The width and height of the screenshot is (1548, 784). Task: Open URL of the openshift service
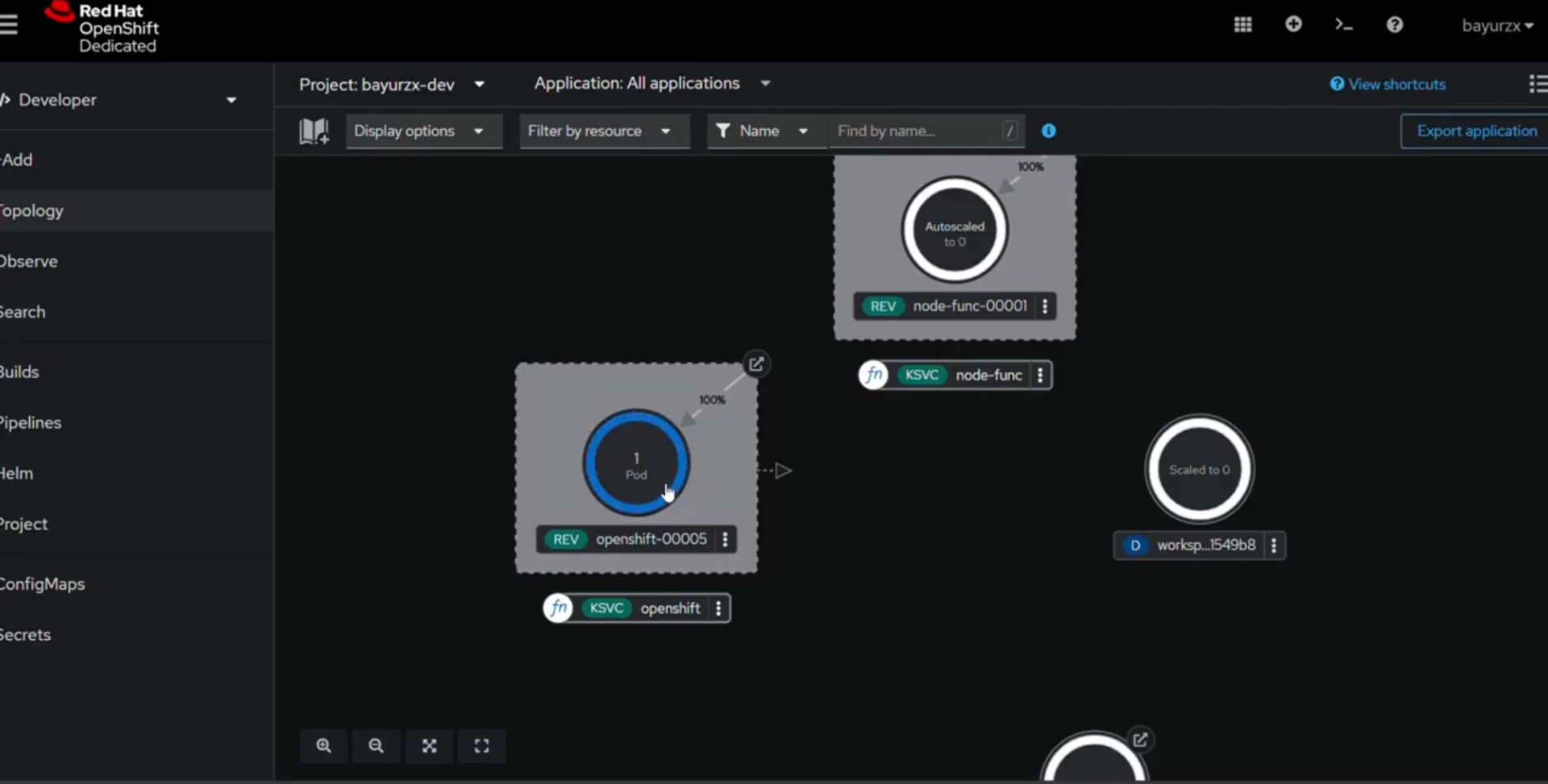pyautogui.click(x=756, y=364)
